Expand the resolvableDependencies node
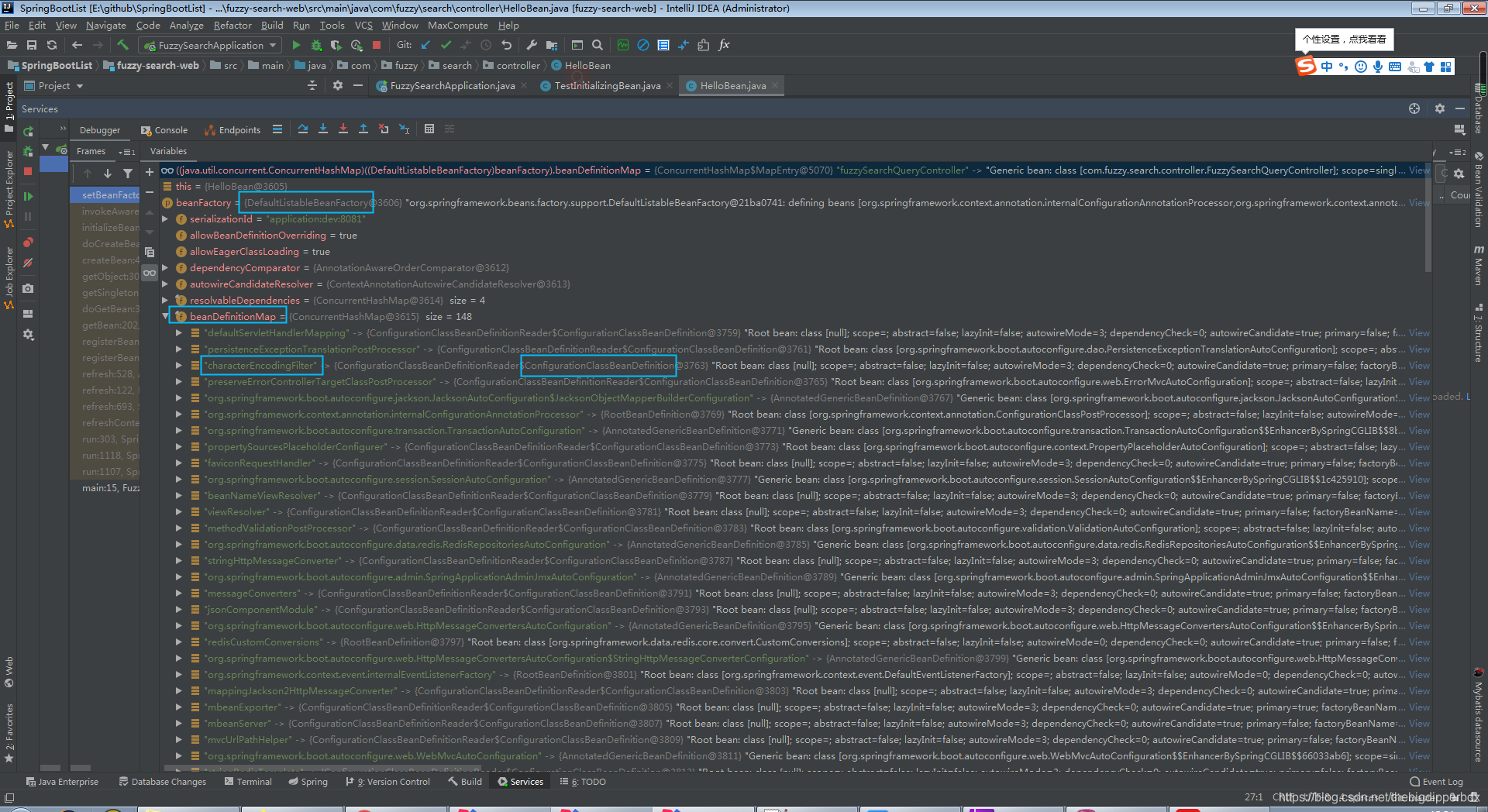1488x812 pixels. click(x=165, y=301)
